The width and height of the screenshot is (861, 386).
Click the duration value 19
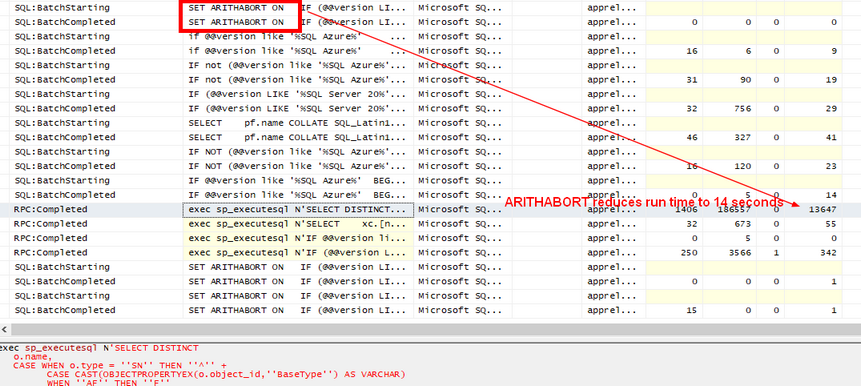pos(831,80)
